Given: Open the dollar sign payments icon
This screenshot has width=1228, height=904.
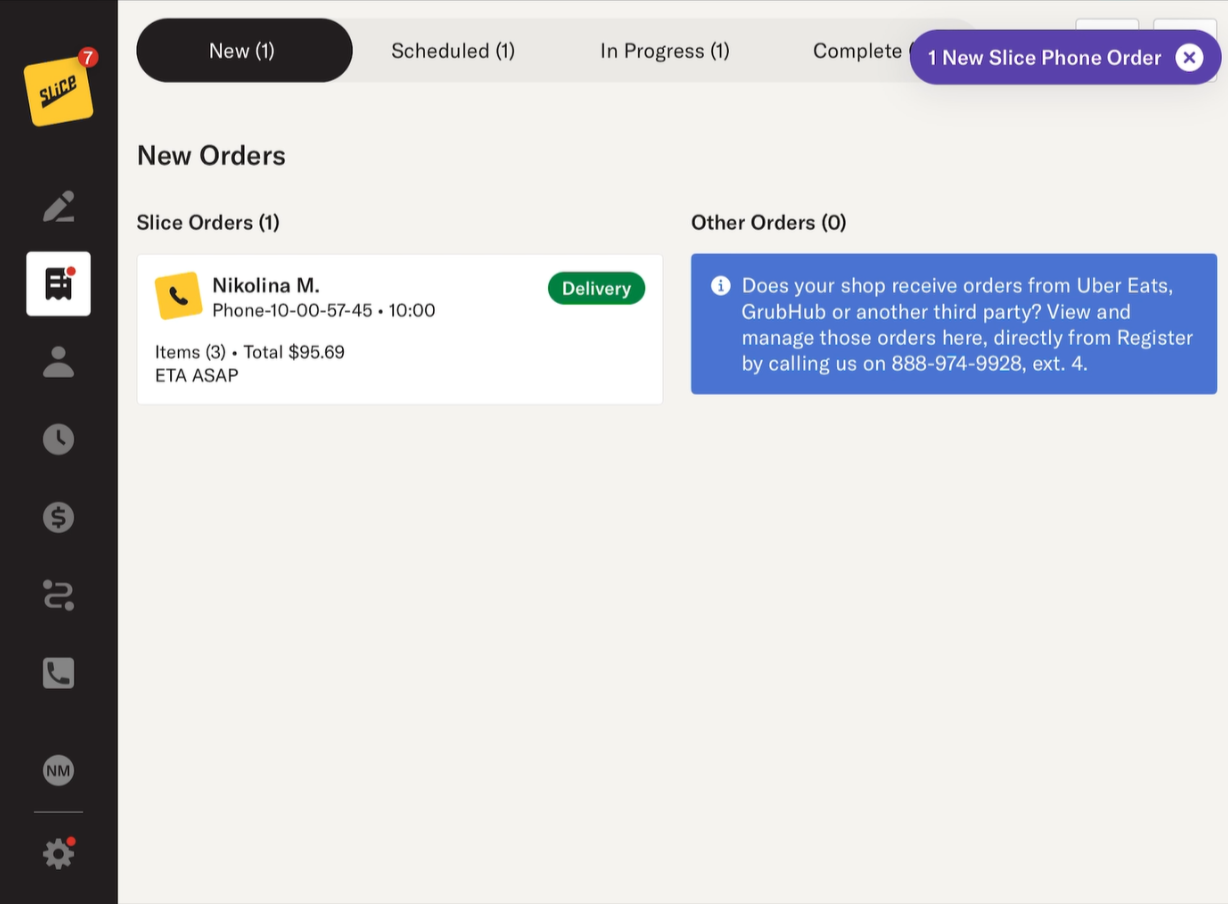Looking at the screenshot, I should (x=58, y=517).
